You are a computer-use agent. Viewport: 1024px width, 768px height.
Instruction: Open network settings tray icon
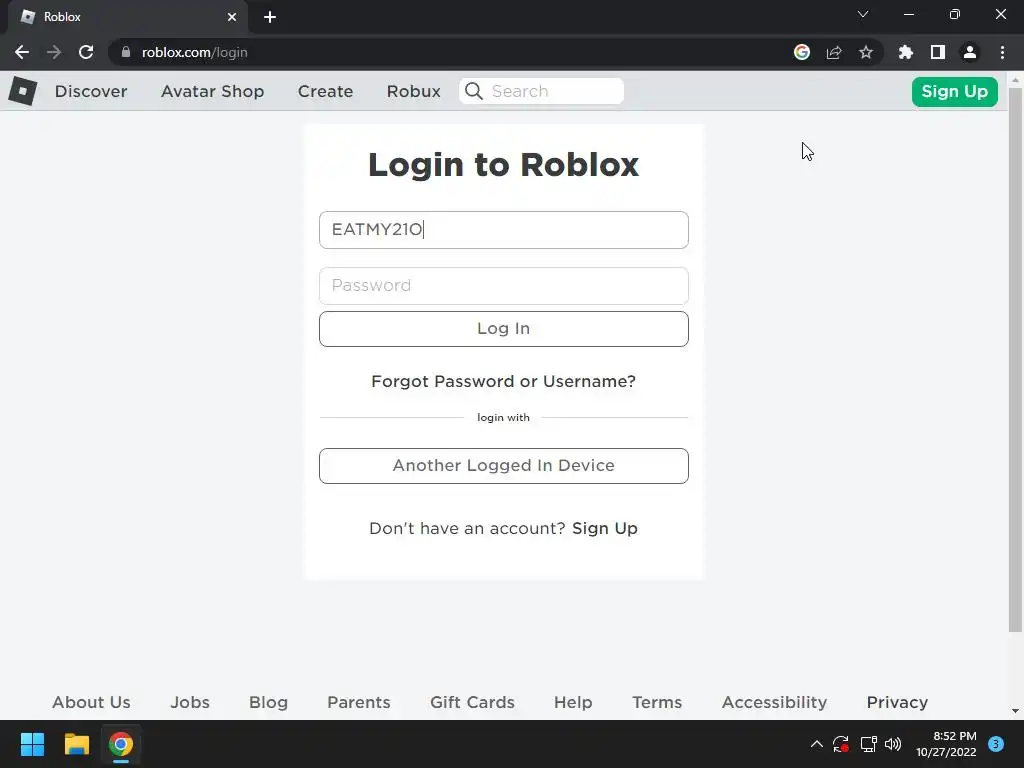point(868,744)
